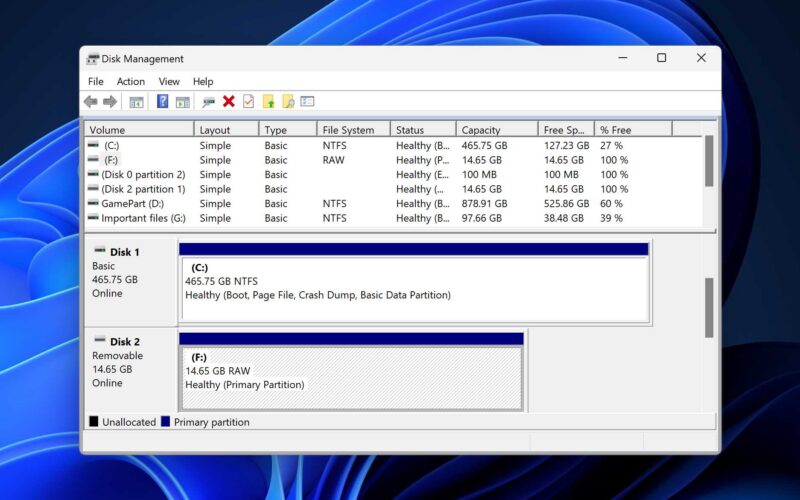Open Help via the blue question mark icon
The height and width of the screenshot is (500, 800).
point(162,101)
